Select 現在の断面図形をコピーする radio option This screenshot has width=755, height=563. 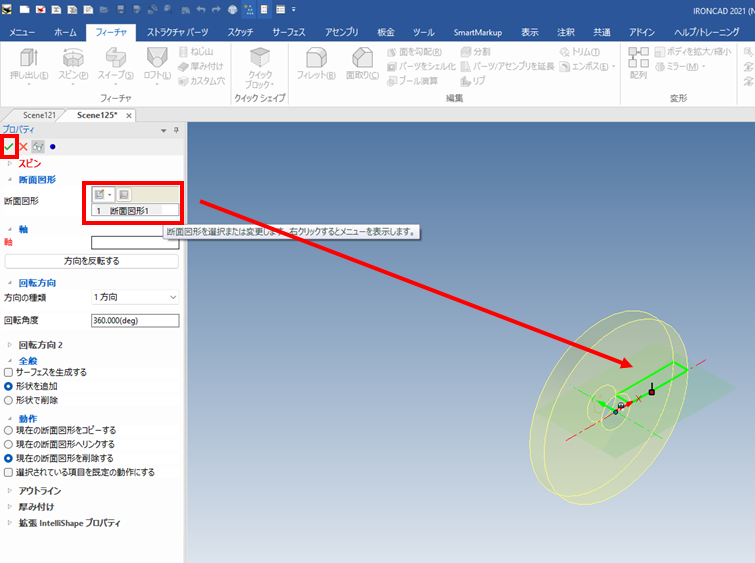coord(9,430)
